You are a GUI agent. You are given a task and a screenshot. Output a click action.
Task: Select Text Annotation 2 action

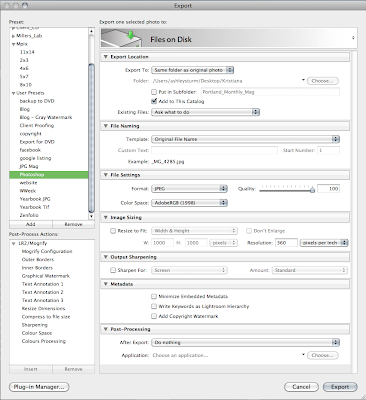click(42, 292)
